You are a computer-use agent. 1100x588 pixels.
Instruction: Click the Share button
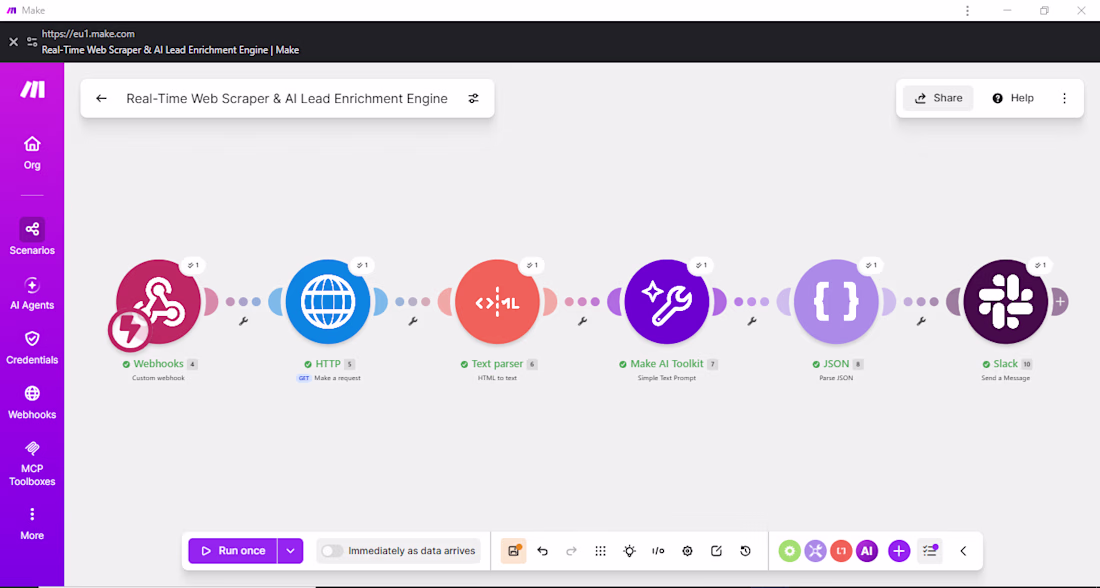click(938, 98)
